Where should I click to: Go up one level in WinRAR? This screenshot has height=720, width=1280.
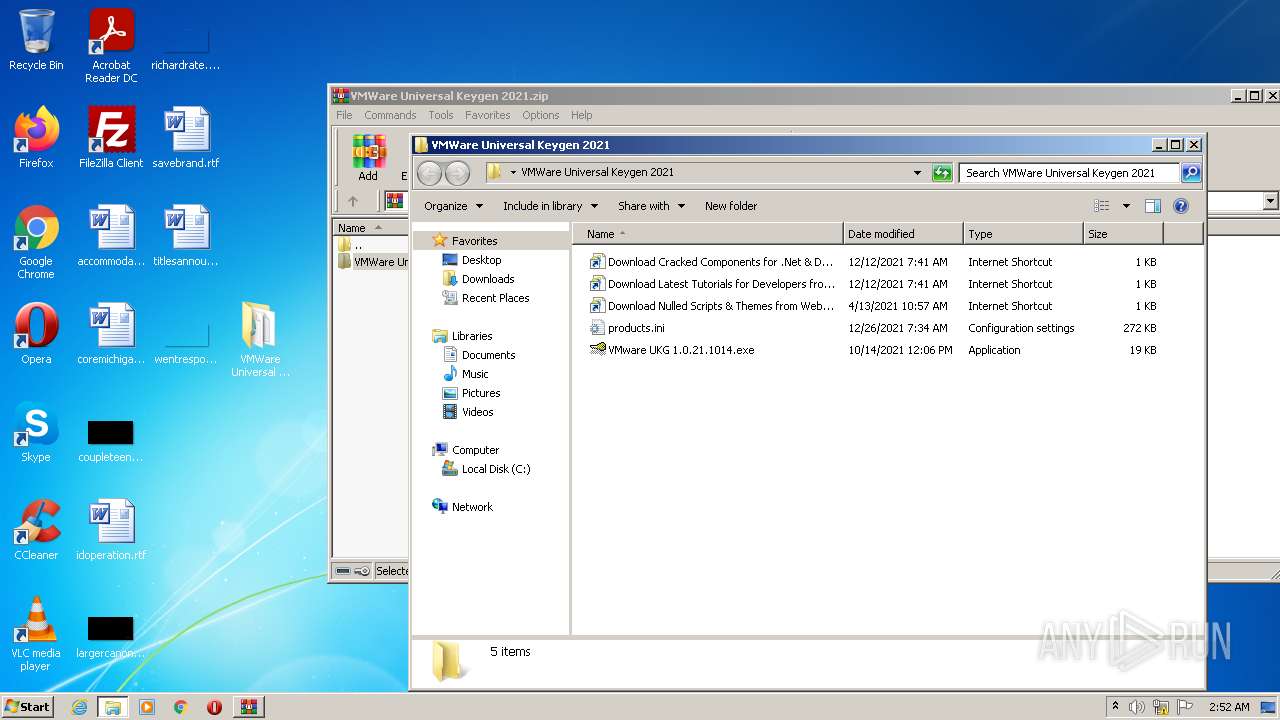point(353,201)
